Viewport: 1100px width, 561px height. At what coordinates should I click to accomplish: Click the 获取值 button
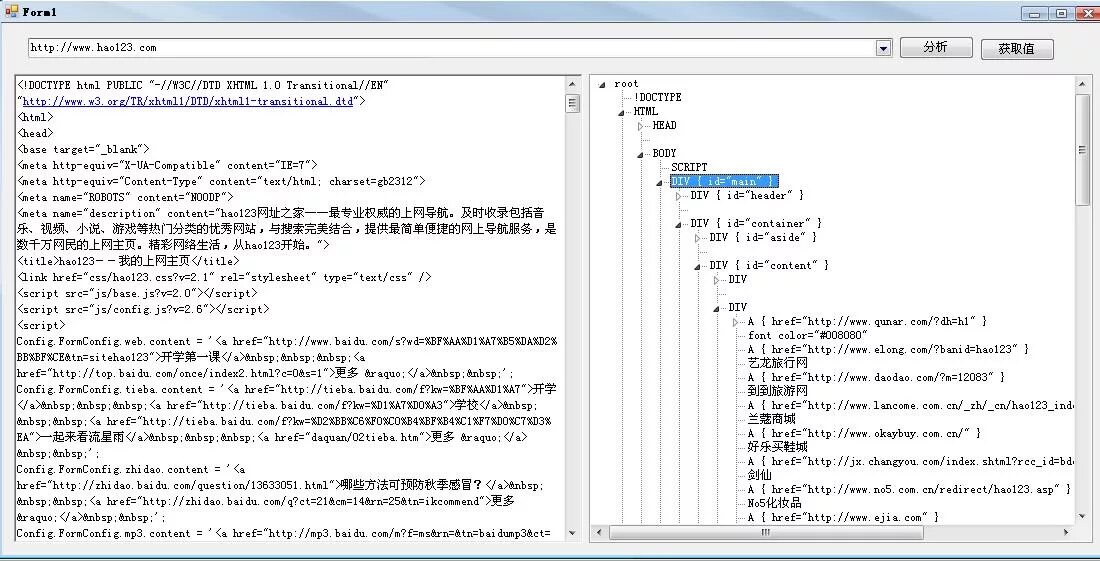(1017, 49)
